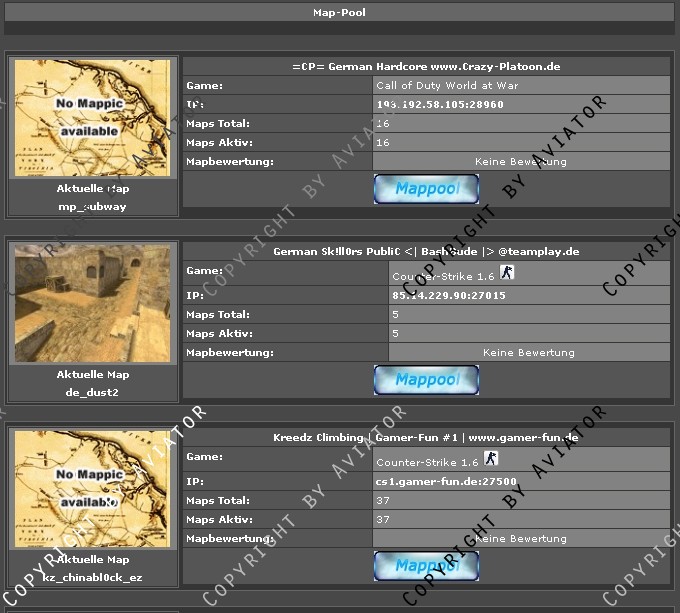Click Maps Total value 16 for =CP= server
This screenshot has width=680, height=613.
[383, 124]
